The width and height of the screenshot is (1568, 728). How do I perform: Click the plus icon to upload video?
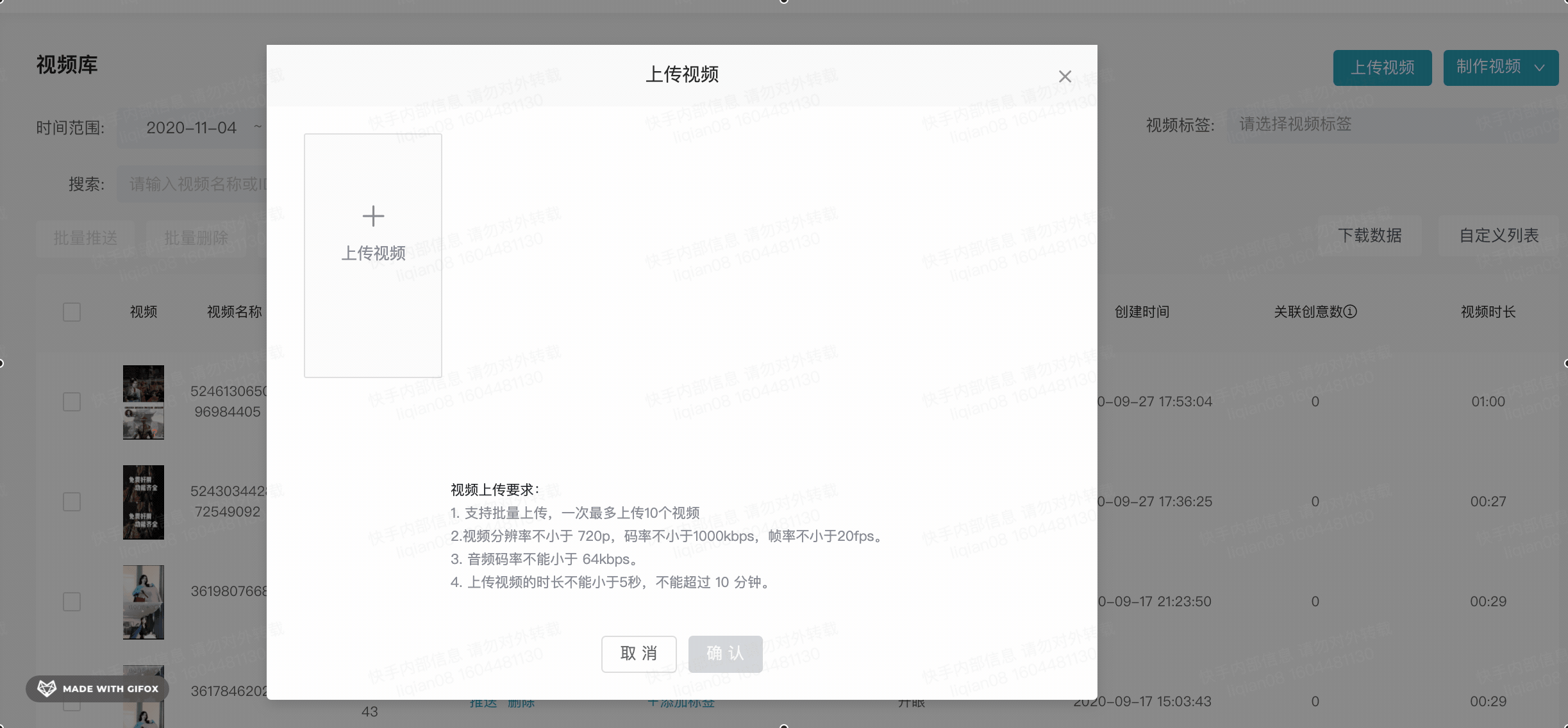pyautogui.click(x=373, y=216)
